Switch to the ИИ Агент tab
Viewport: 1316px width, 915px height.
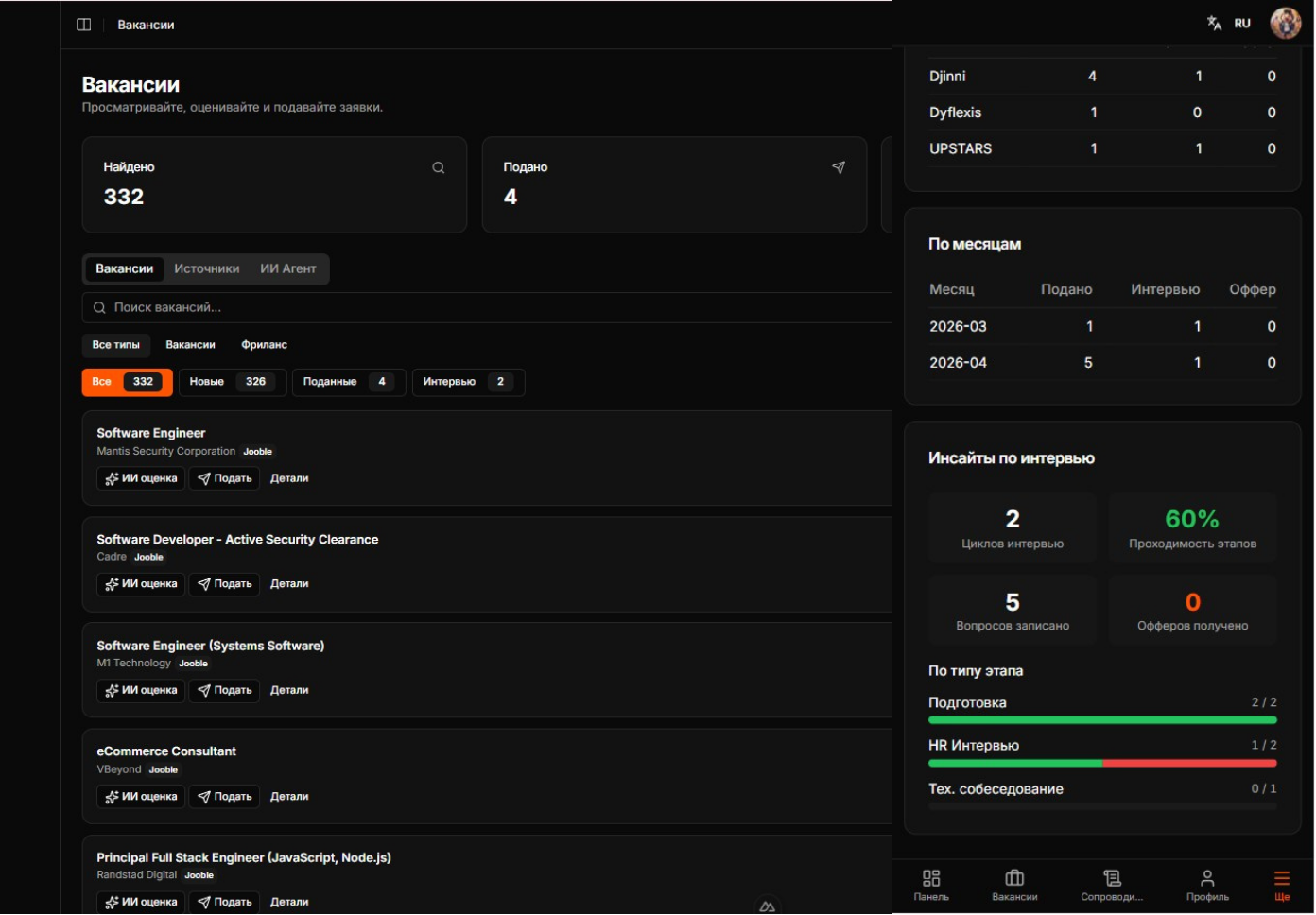[287, 268]
